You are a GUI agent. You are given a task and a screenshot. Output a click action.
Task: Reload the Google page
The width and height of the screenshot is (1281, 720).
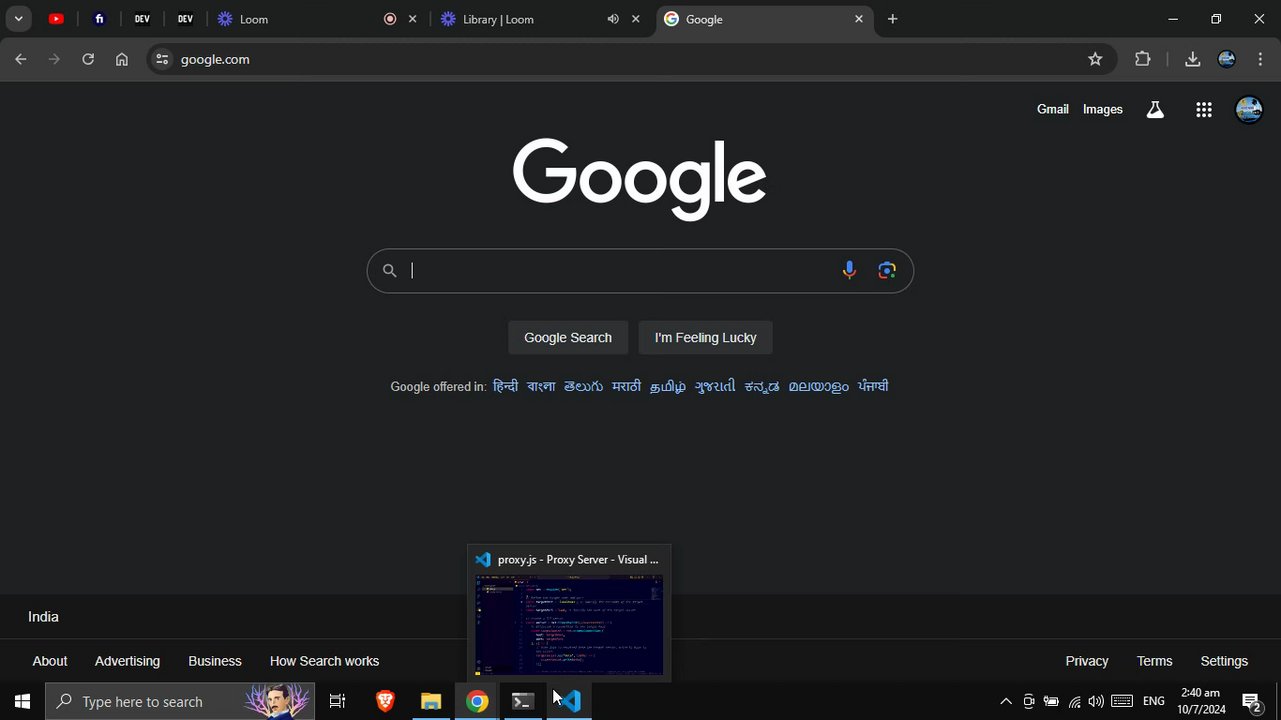(88, 59)
